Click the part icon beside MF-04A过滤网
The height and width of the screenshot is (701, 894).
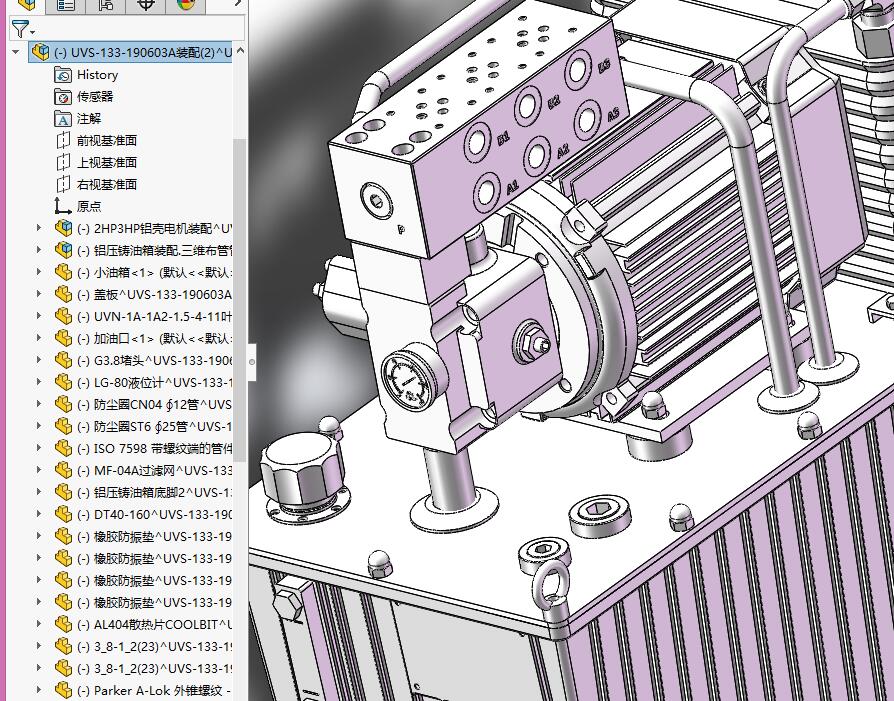(x=63, y=470)
